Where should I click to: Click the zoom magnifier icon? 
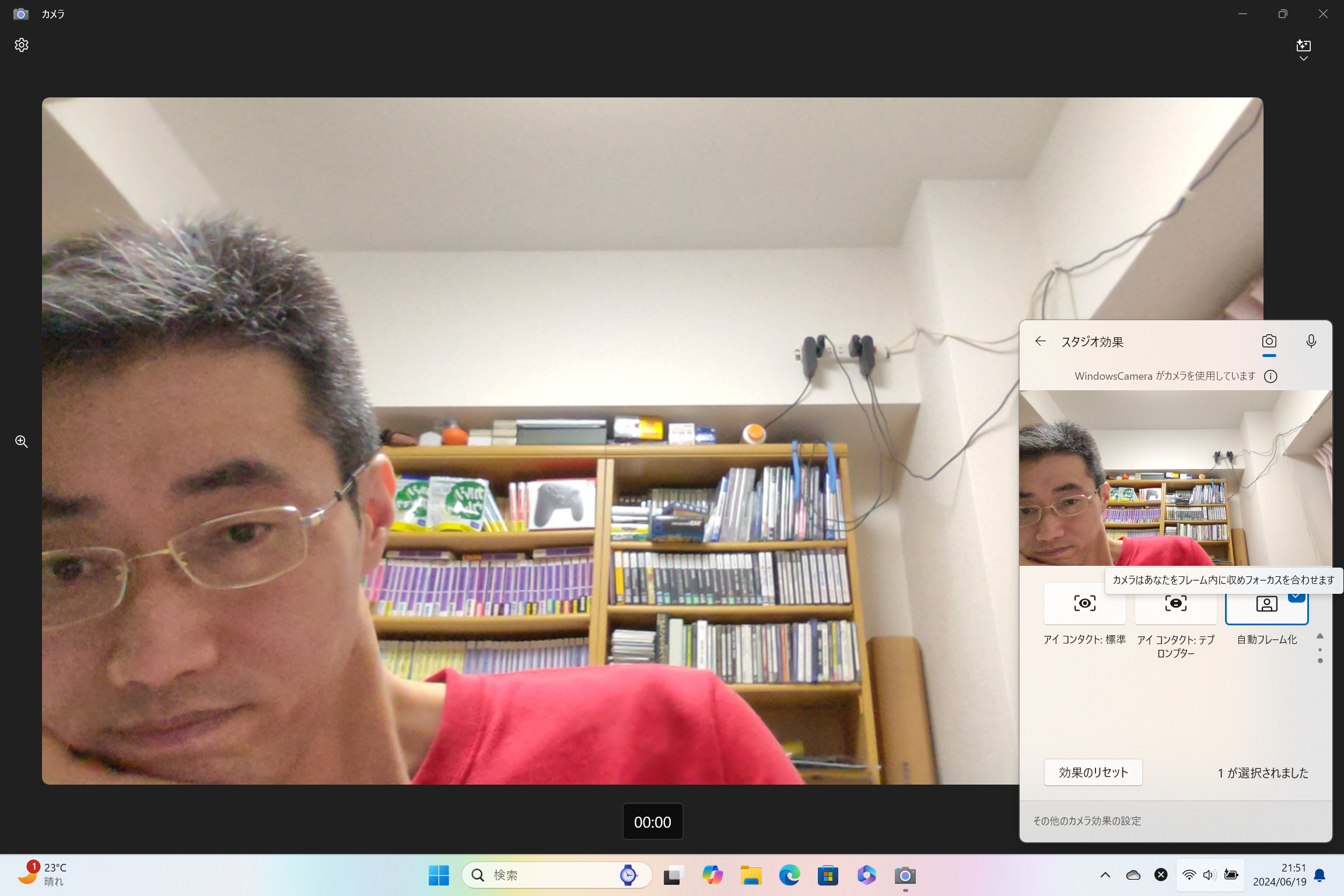point(22,442)
